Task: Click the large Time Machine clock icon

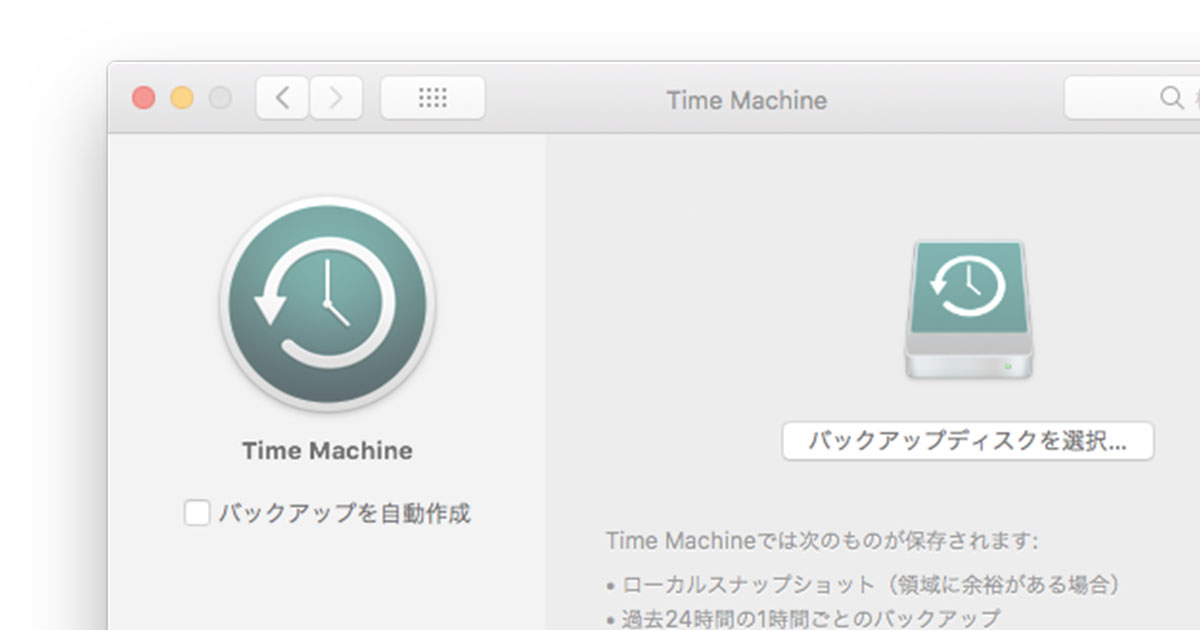Action: coord(327,305)
